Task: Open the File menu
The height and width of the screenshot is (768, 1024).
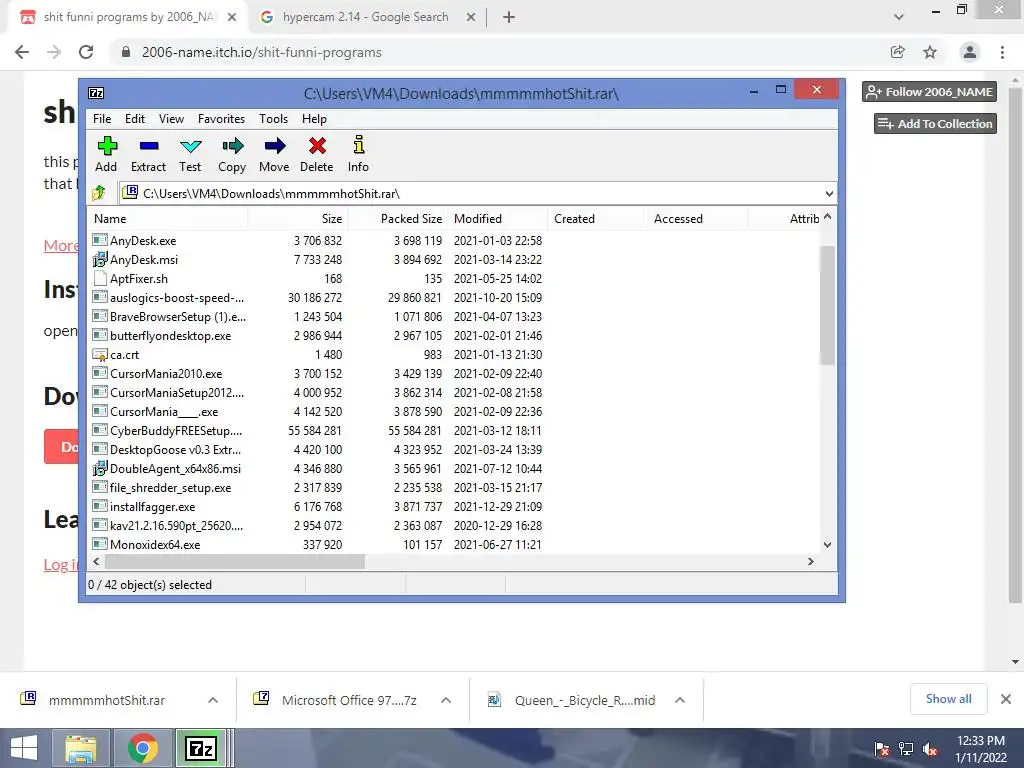Action: coord(102,119)
